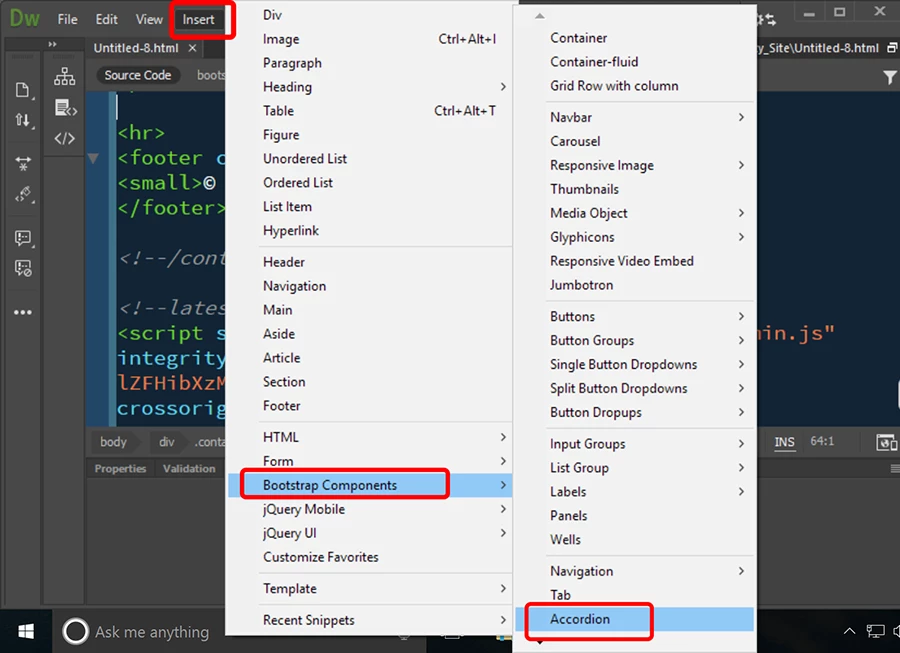This screenshot has height=653, width=900.
Task: Click the panel options menu icon
Action: click(x=895, y=469)
